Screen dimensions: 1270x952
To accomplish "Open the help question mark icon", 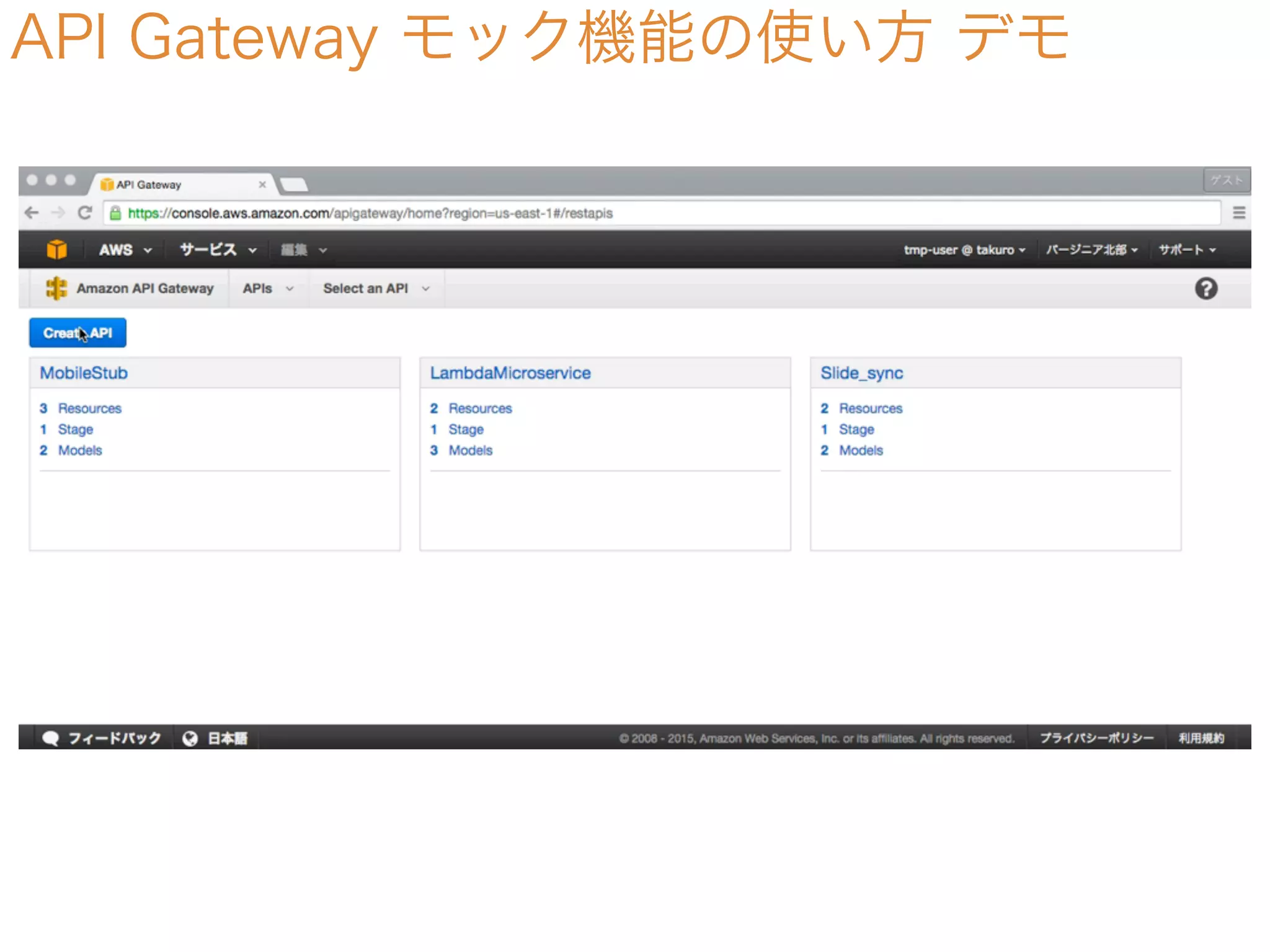I will click(x=1206, y=289).
